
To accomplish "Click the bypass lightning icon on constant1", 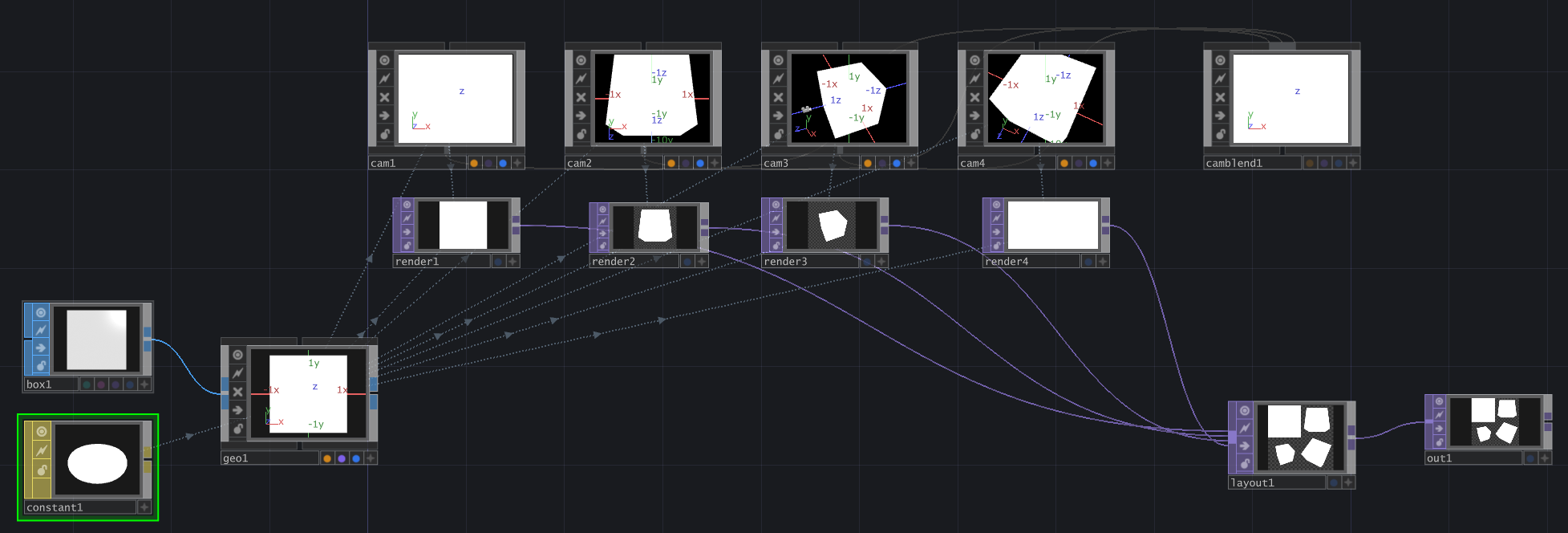I will (x=41, y=450).
